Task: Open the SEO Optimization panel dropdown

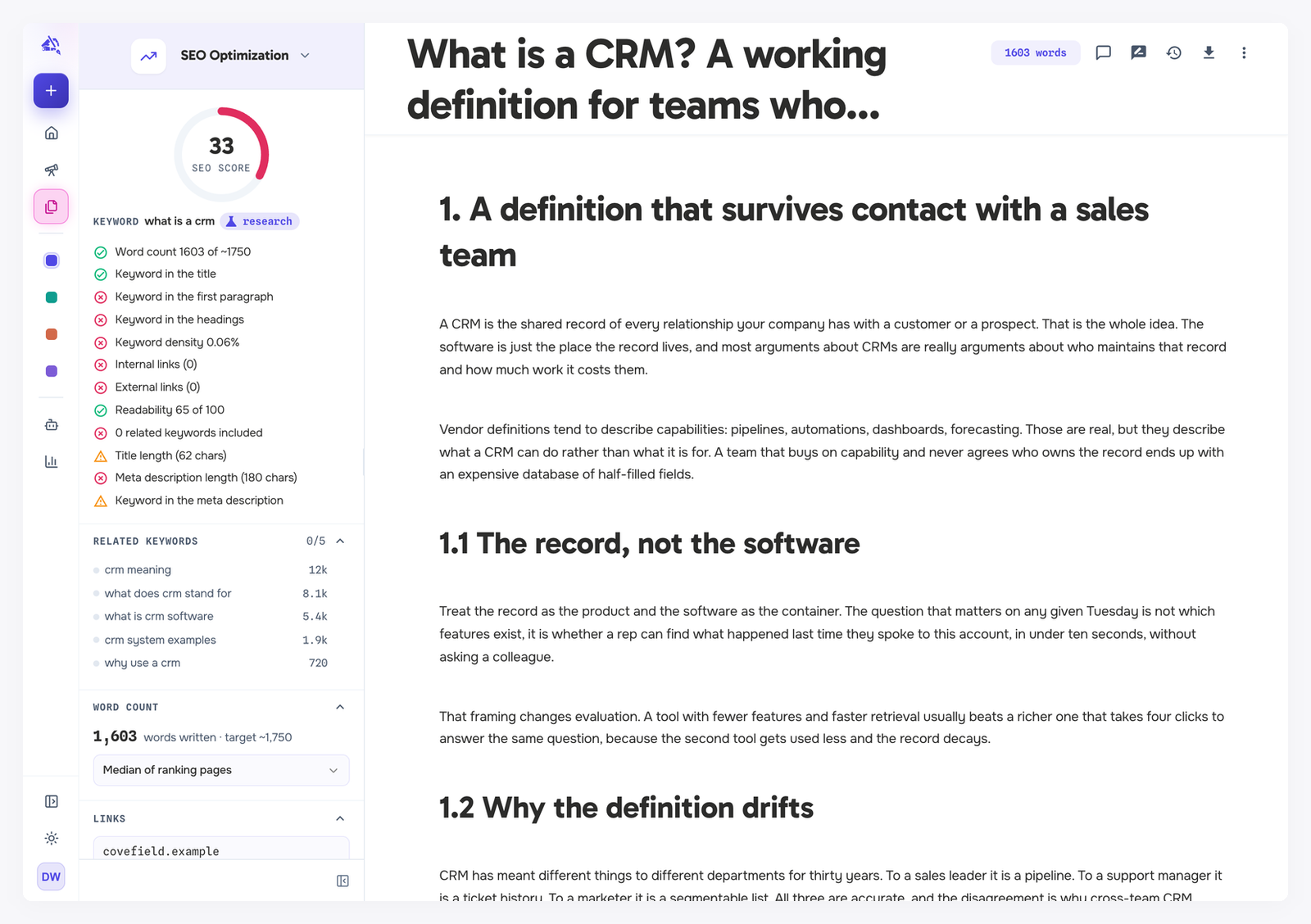Action: coord(305,56)
